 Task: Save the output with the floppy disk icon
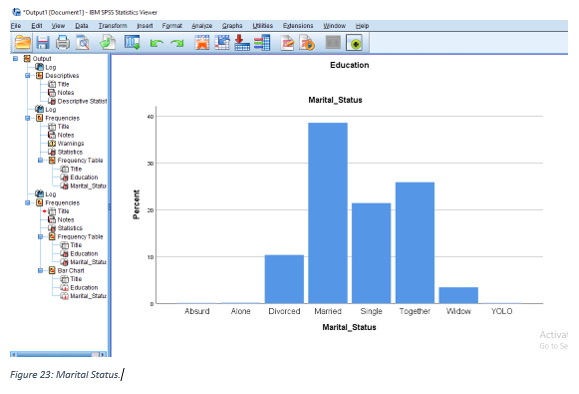click(x=43, y=43)
